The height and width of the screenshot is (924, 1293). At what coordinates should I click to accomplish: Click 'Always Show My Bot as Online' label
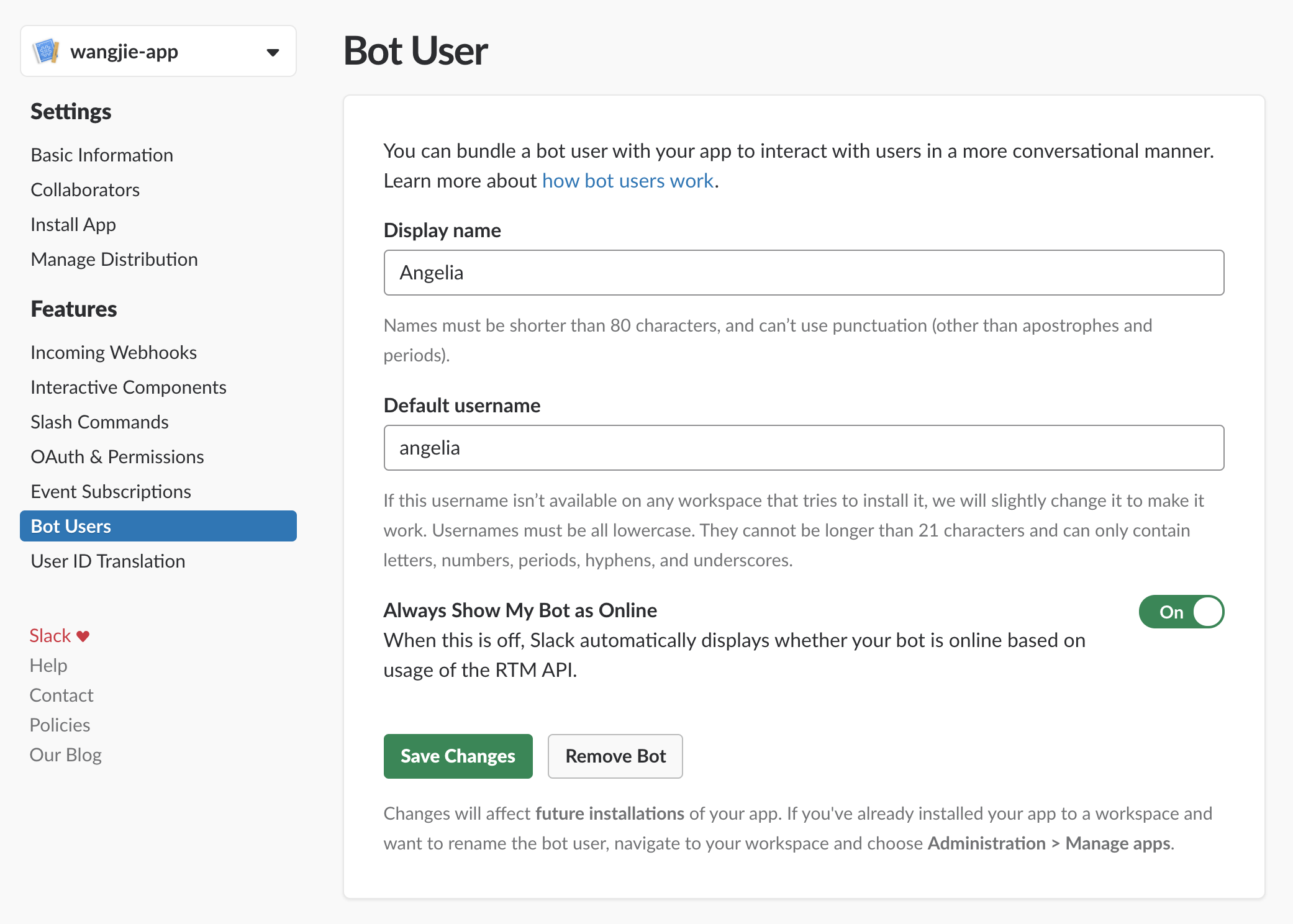tap(520, 610)
